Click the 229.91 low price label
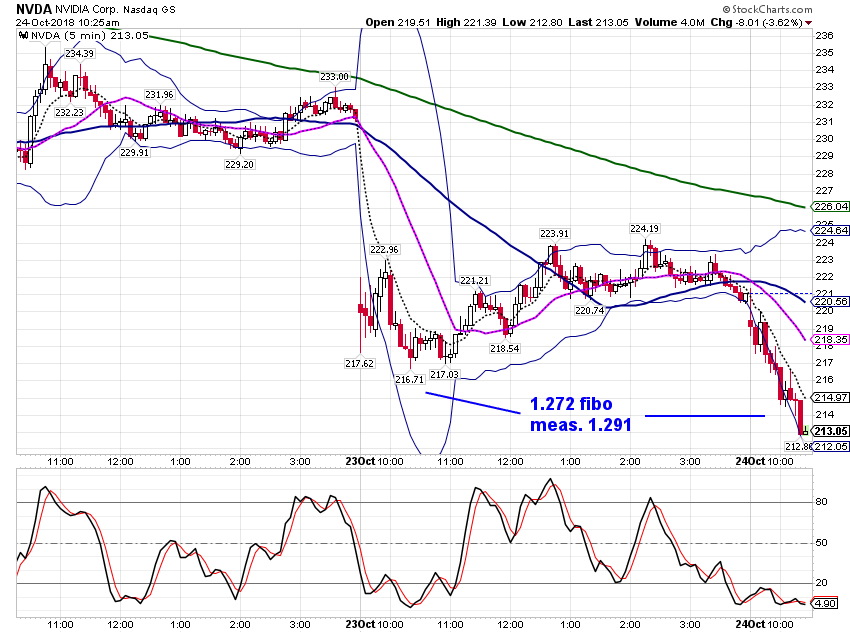 coord(134,153)
